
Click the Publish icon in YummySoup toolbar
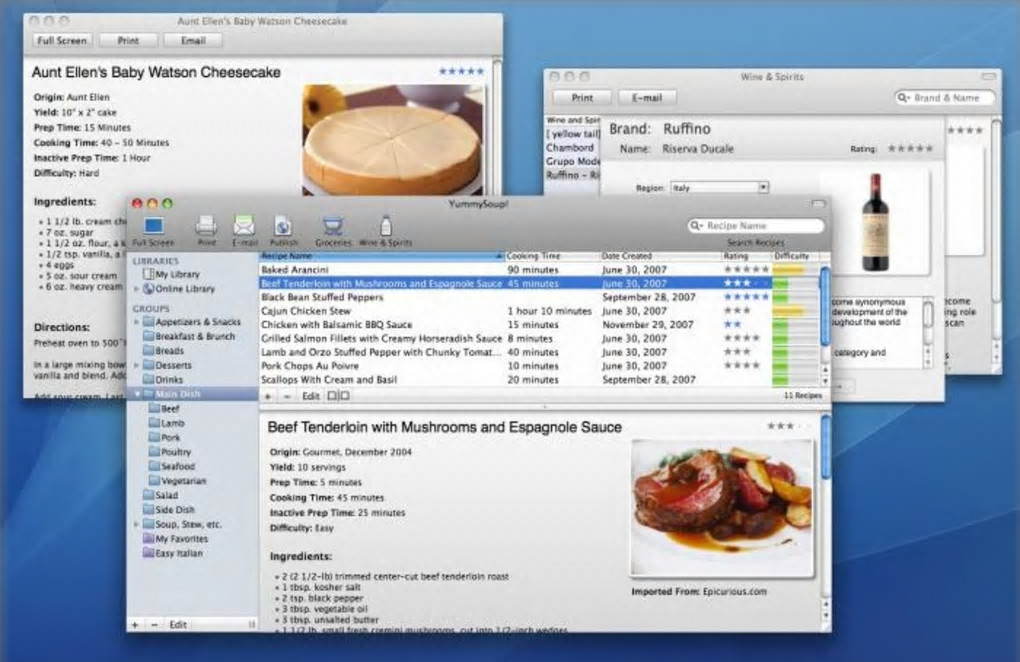283,226
